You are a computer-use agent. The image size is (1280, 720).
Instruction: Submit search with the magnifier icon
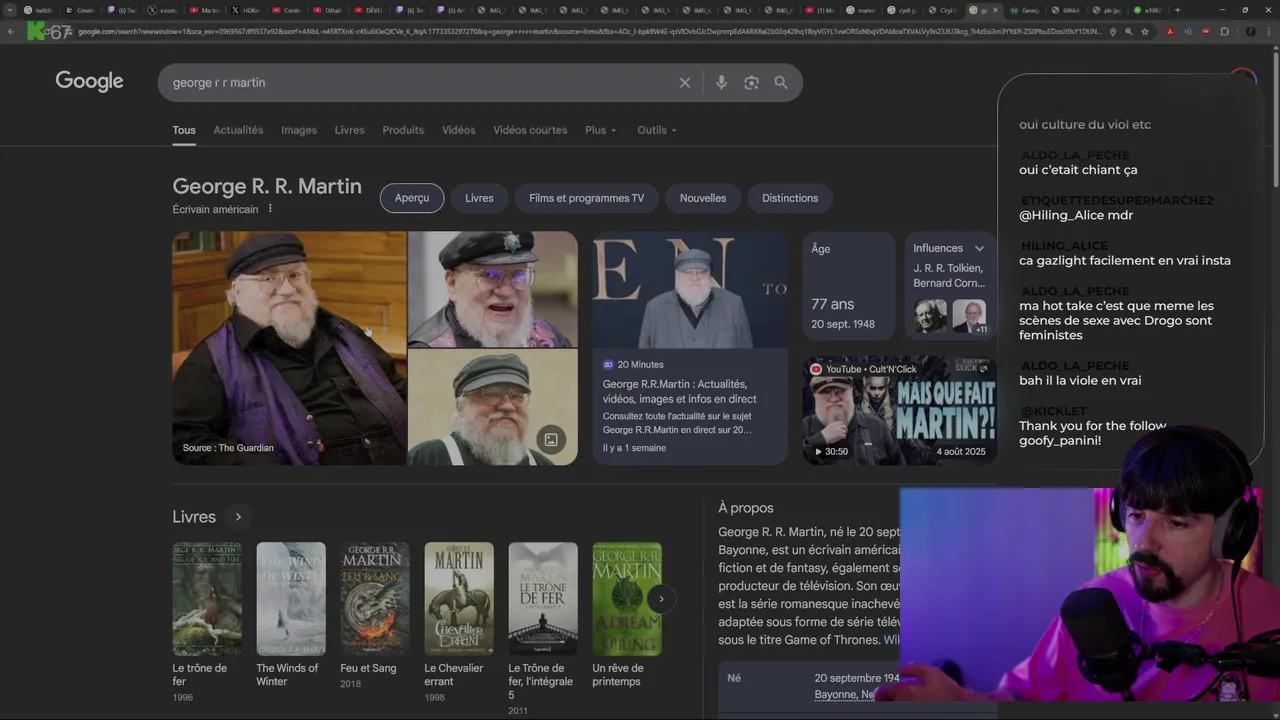click(781, 83)
